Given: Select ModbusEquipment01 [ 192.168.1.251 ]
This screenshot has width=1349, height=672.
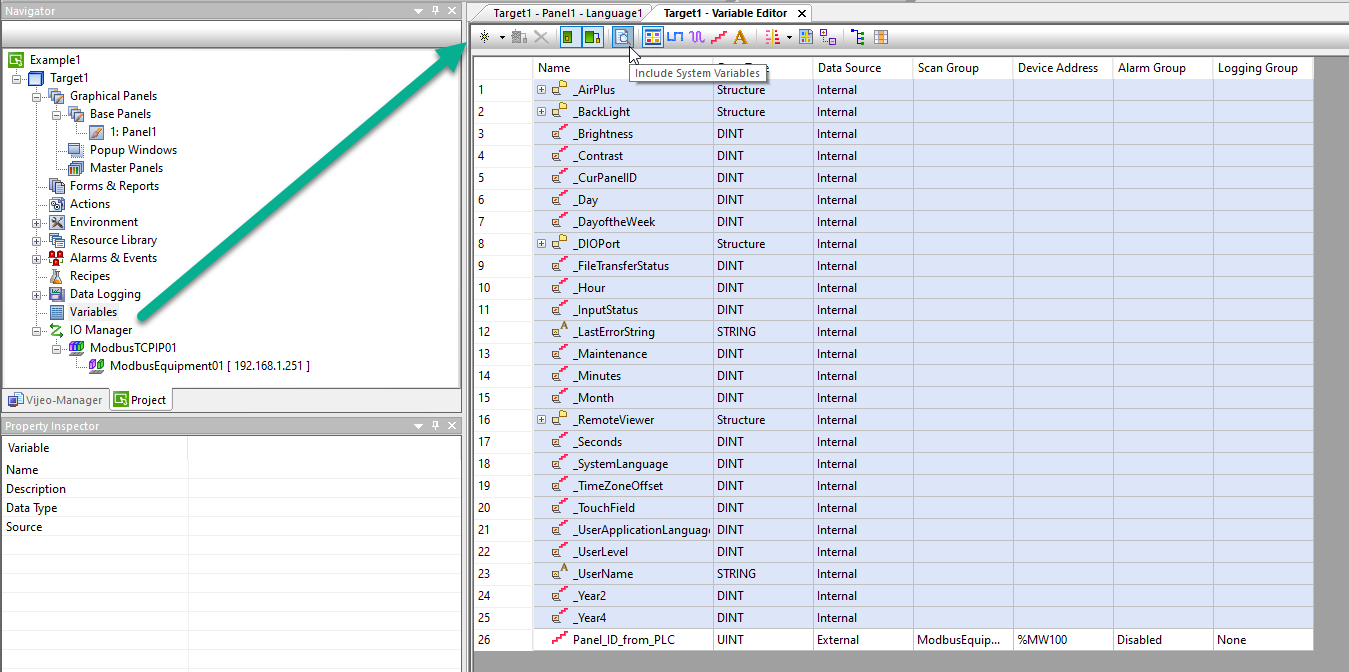Looking at the screenshot, I should click(210, 366).
